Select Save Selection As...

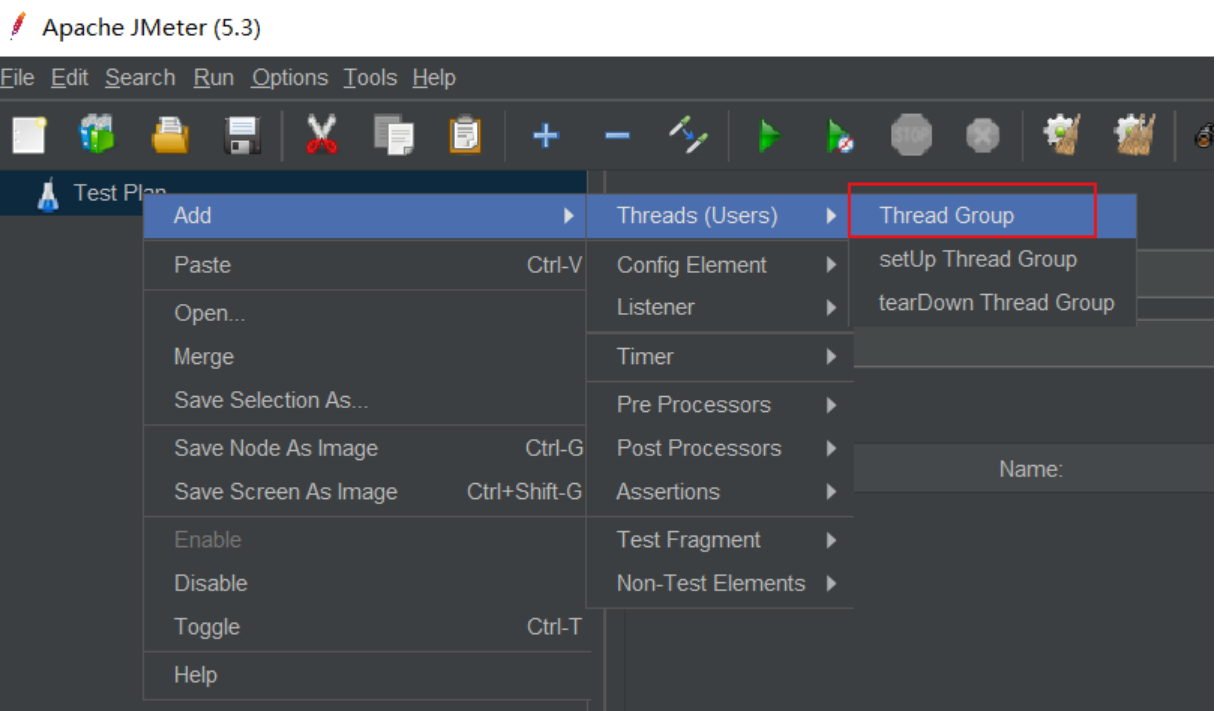(365, 400)
